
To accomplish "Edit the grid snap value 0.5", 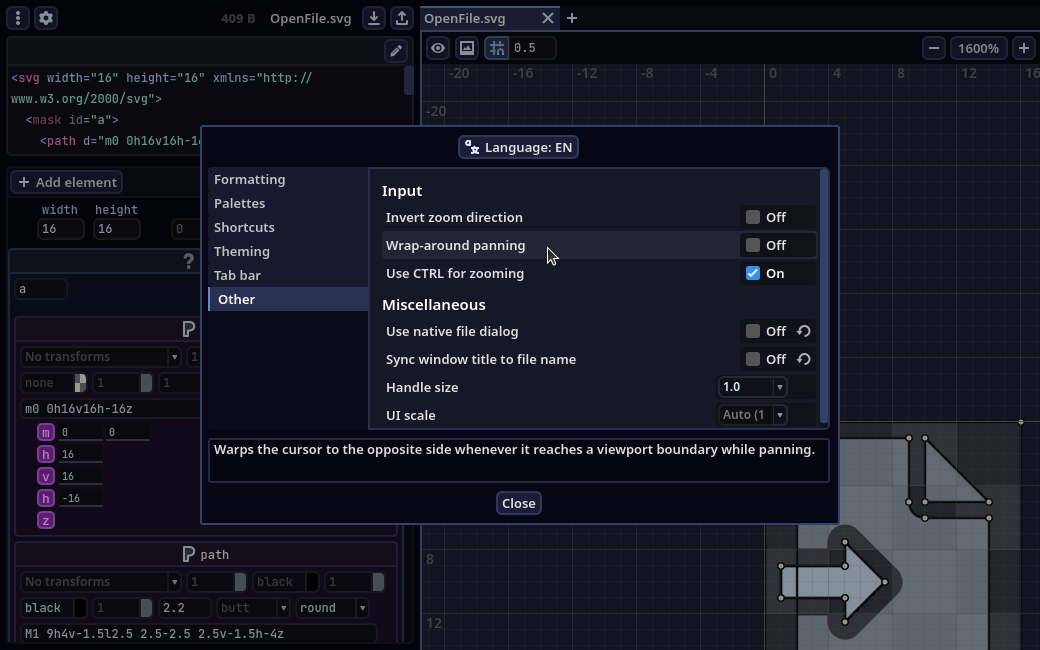I will (x=532, y=48).
